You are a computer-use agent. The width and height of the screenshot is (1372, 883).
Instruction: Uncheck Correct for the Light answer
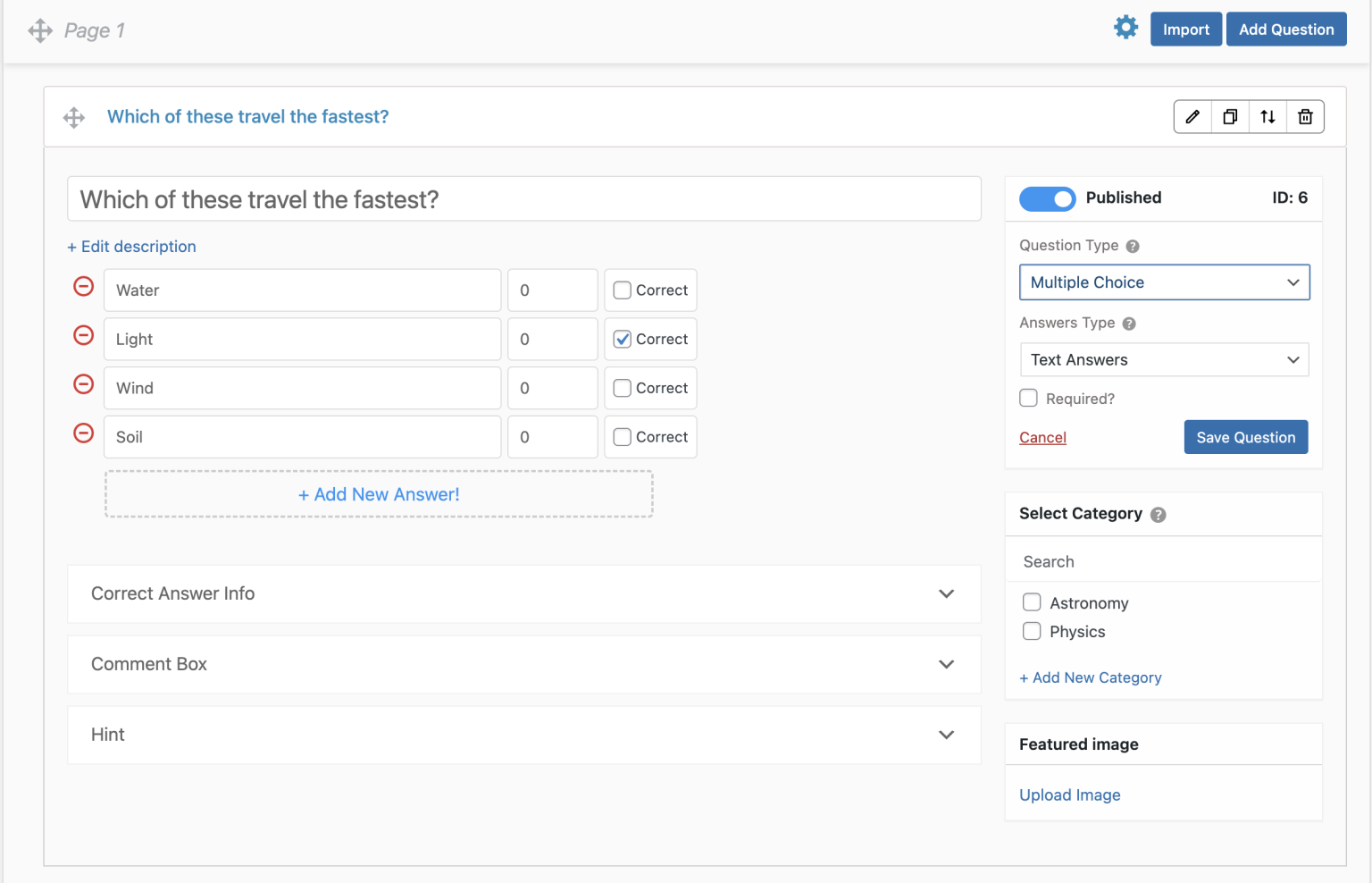tap(622, 339)
